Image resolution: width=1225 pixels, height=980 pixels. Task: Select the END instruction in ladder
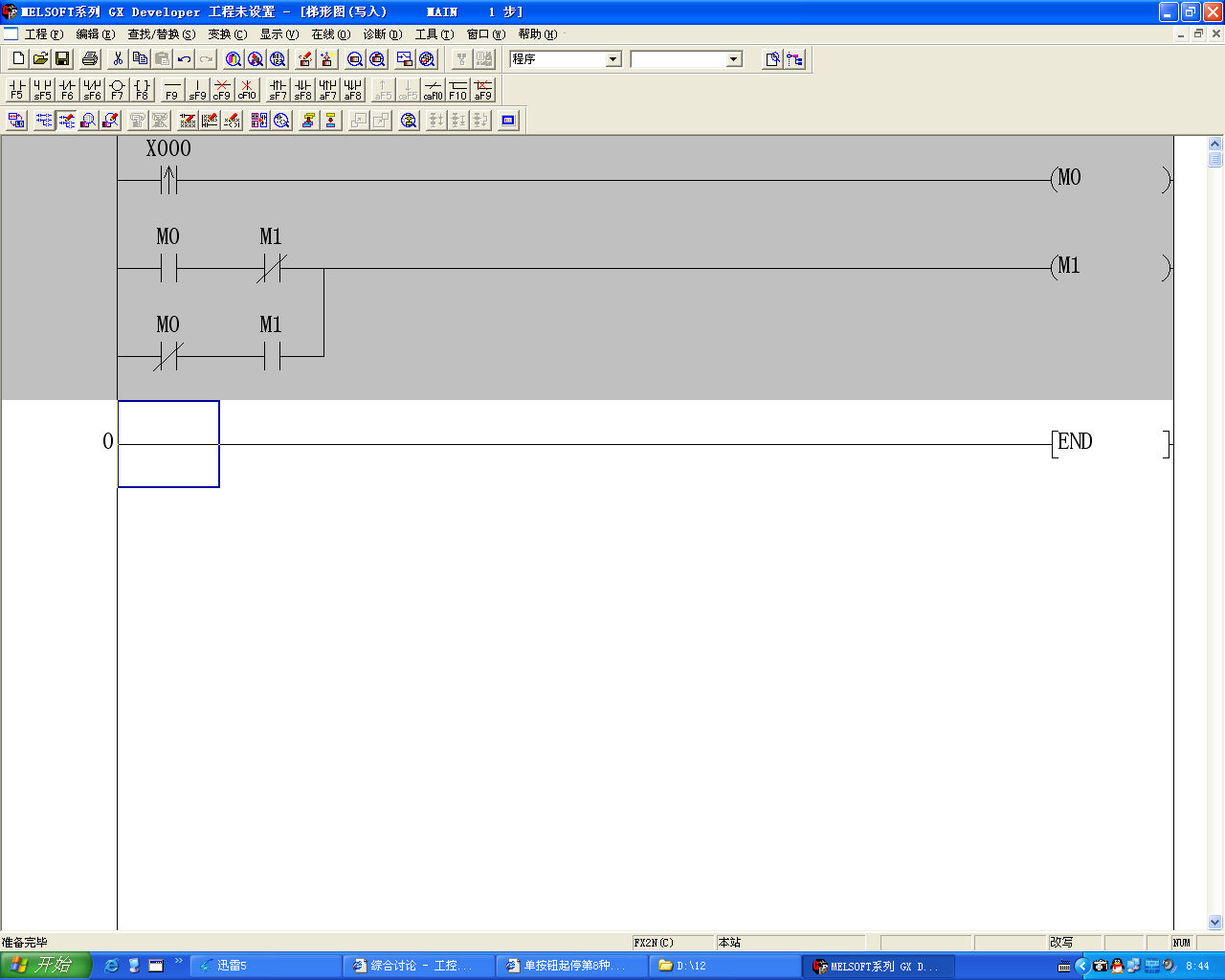[x=1074, y=442]
